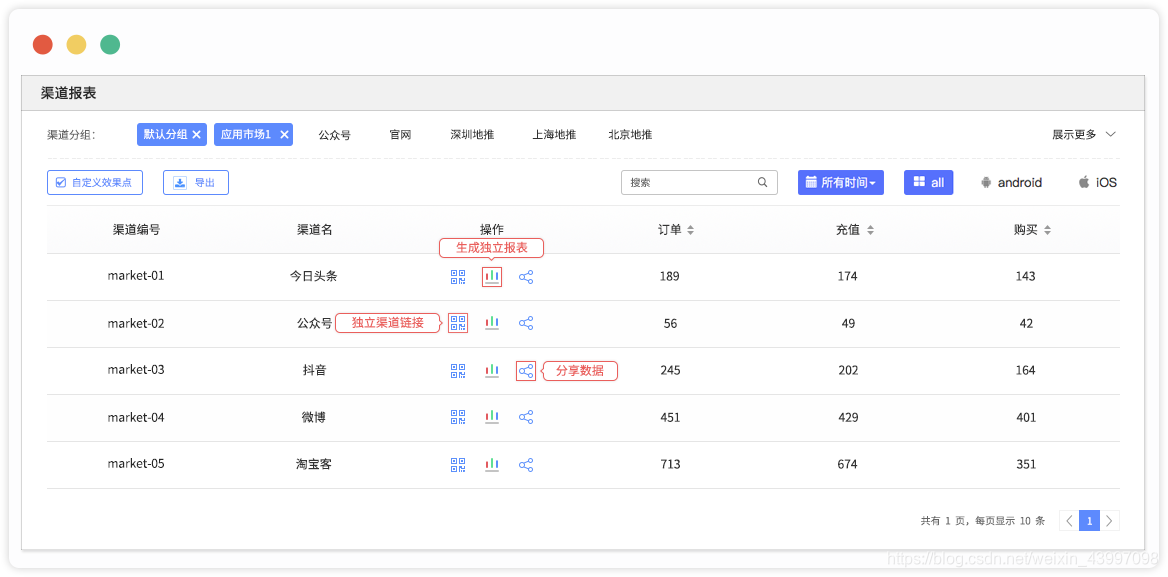Viewport: 1168px width, 577px height.
Task: Open QR code link for 微博 row
Action: tap(458, 417)
